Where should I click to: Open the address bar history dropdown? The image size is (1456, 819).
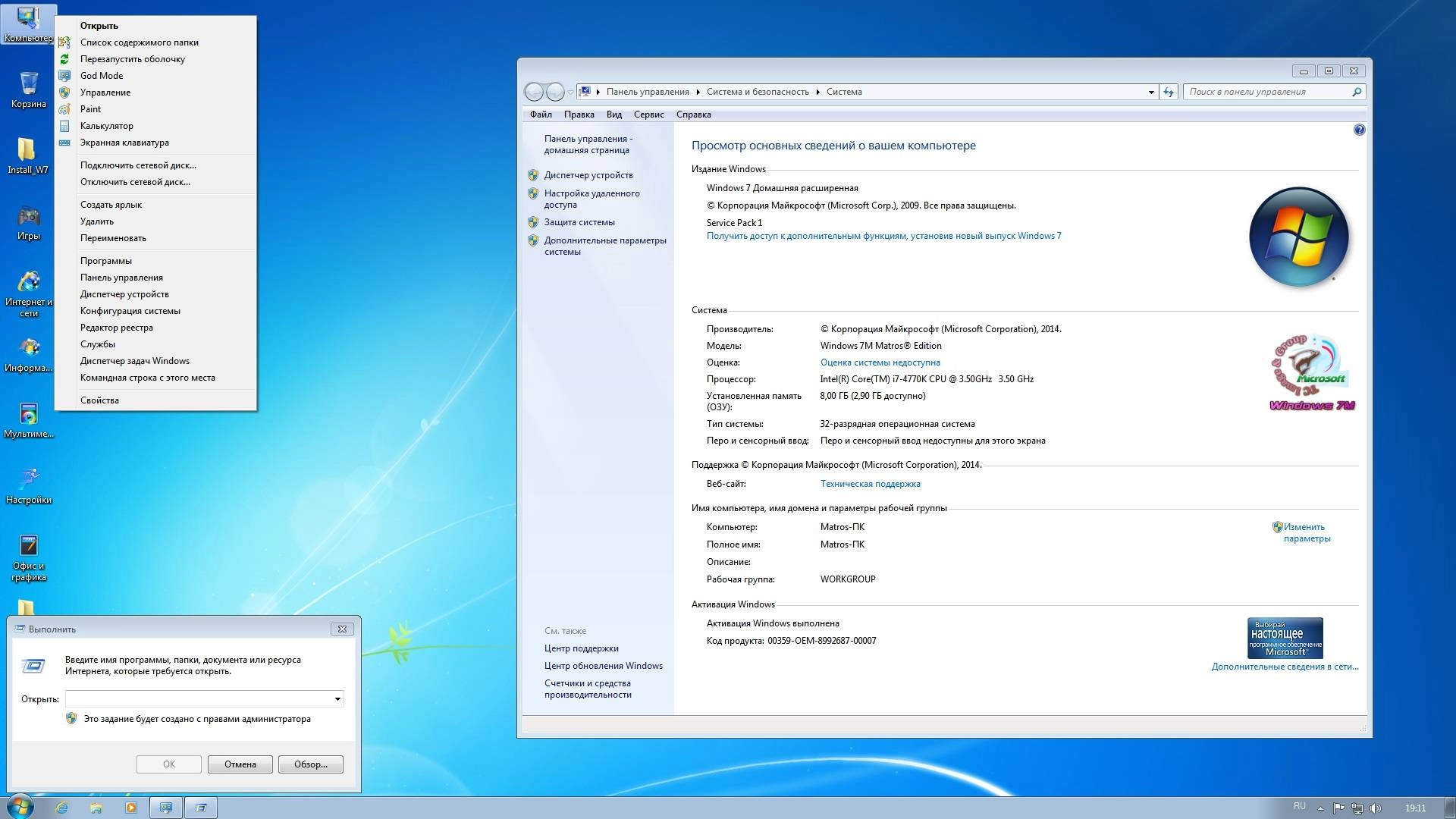pyautogui.click(x=1151, y=92)
